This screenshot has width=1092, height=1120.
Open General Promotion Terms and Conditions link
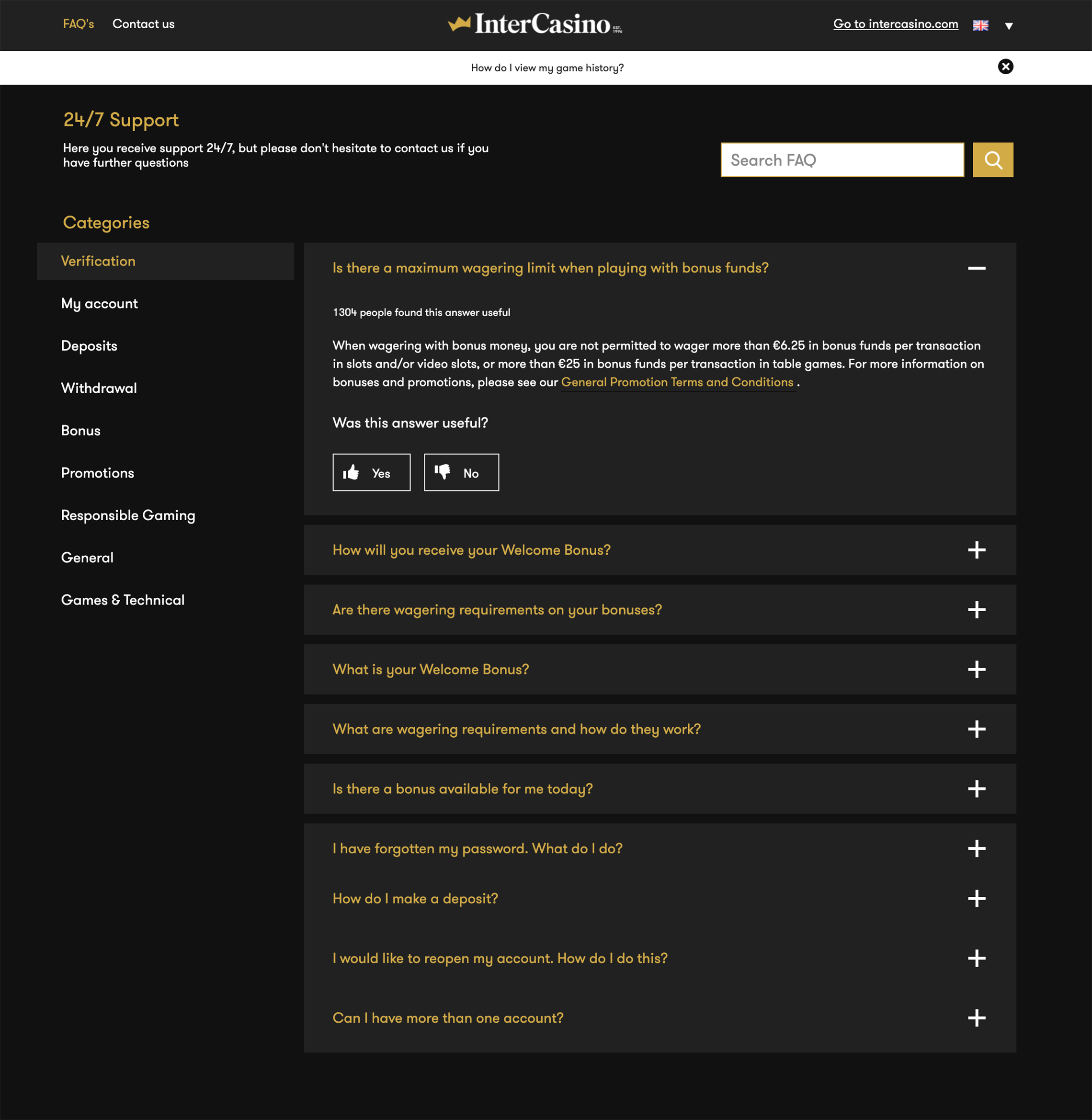pyautogui.click(x=677, y=382)
